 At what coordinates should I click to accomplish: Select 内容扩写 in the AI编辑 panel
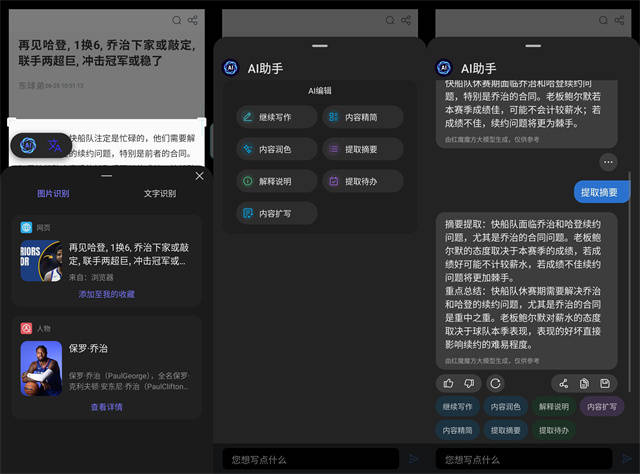click(x=277, y=213)
